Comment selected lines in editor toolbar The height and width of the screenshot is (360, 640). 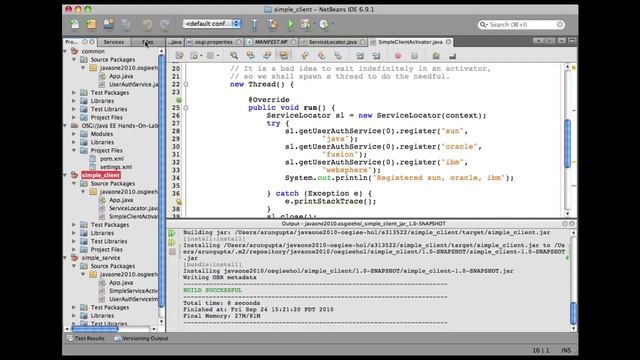pos(436,56)
